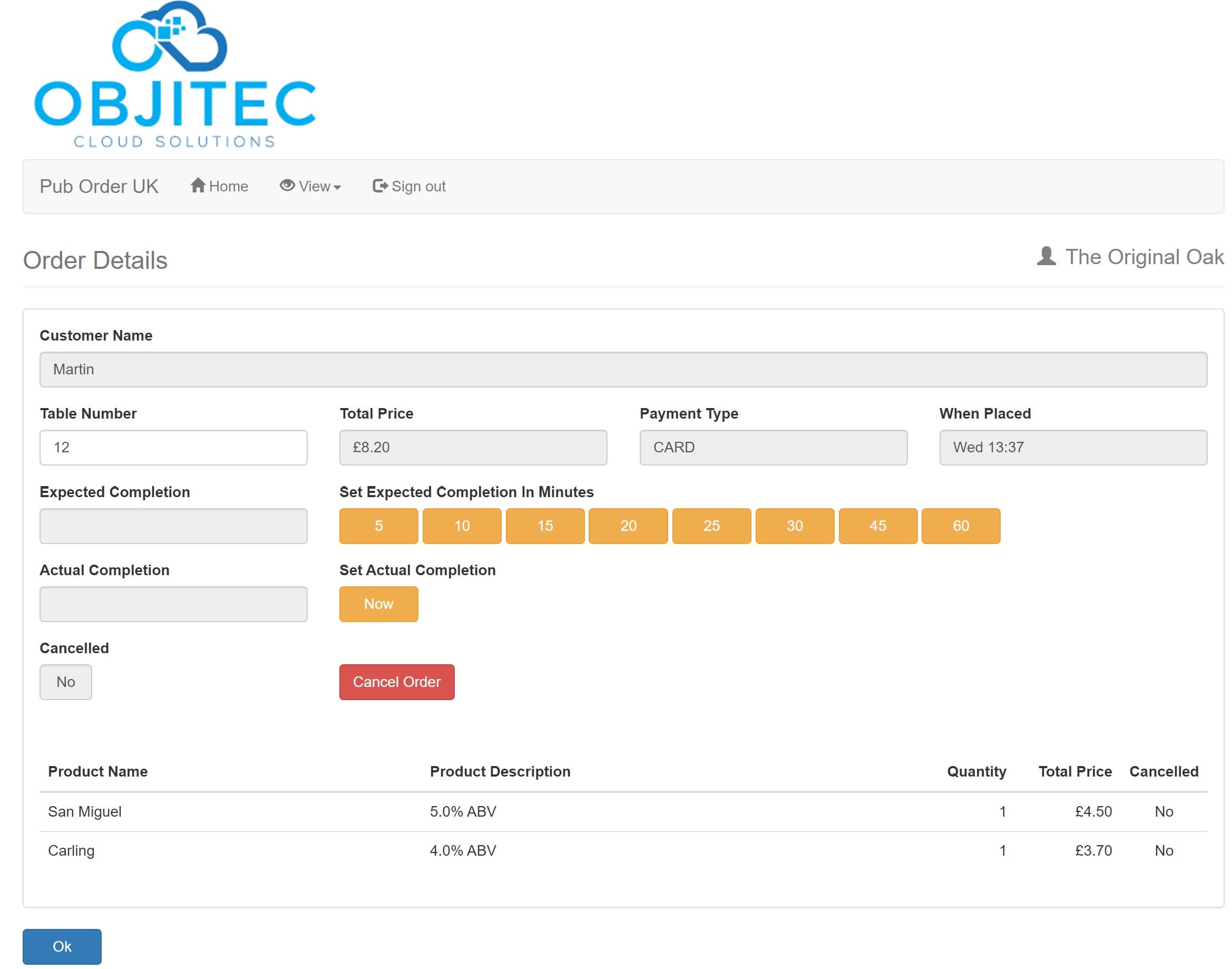Expand the View dropdown caret
This screenshot has height=969, width=1232.
[337, 188]
